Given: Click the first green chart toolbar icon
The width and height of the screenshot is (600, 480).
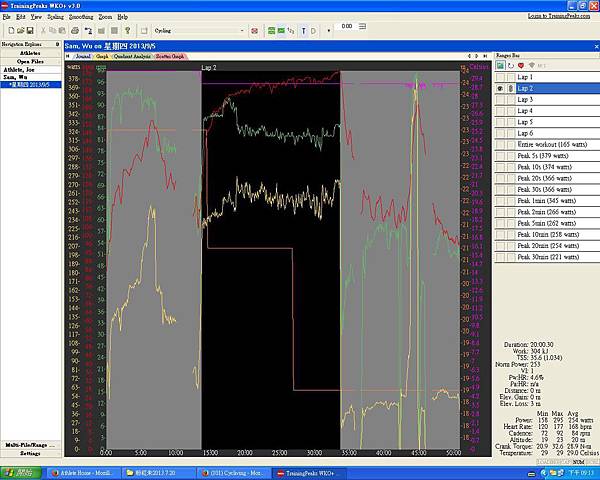Looking at the screenshot, I should tap(271, 31).
